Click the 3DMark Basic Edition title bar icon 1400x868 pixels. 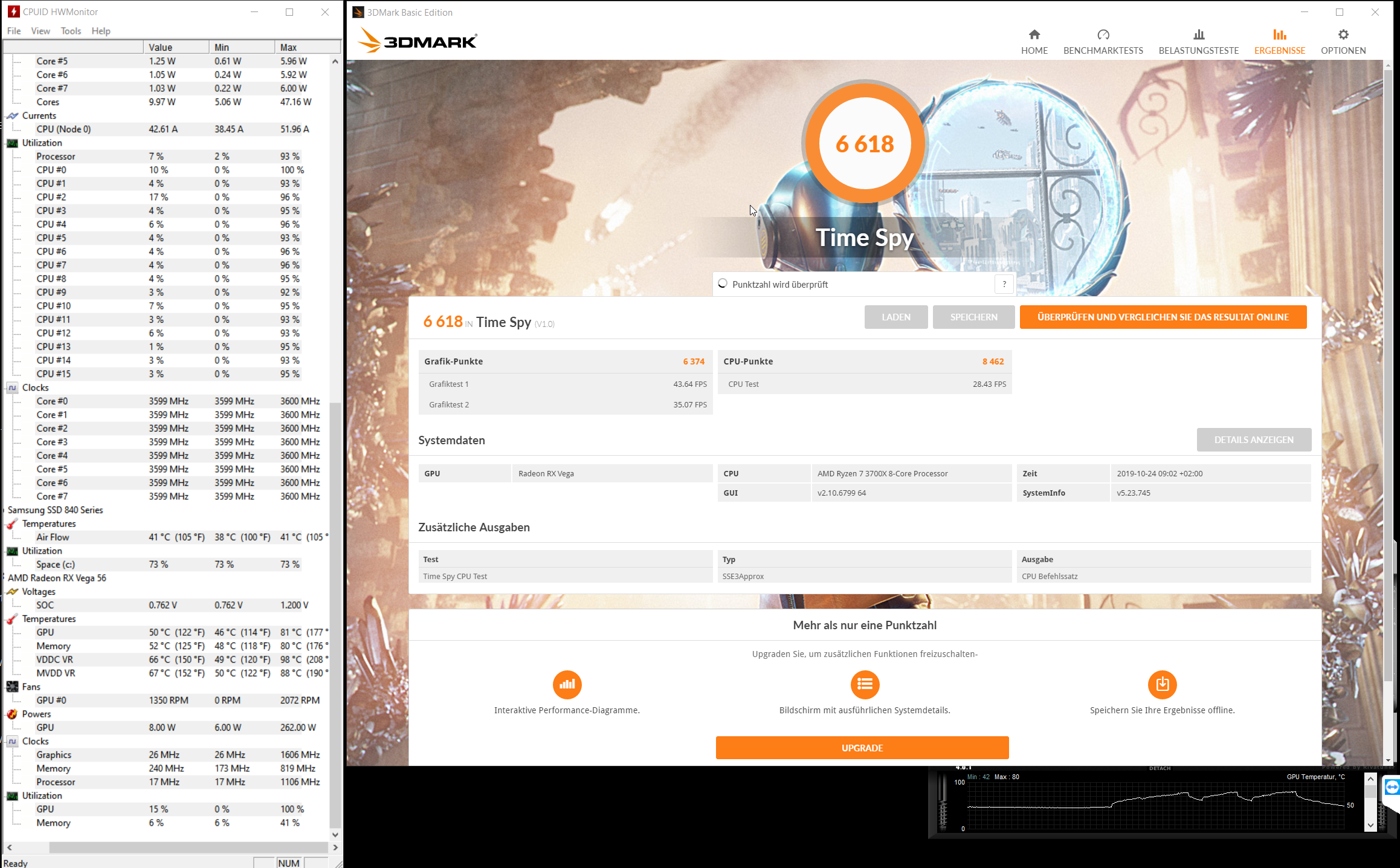(358, 12)
